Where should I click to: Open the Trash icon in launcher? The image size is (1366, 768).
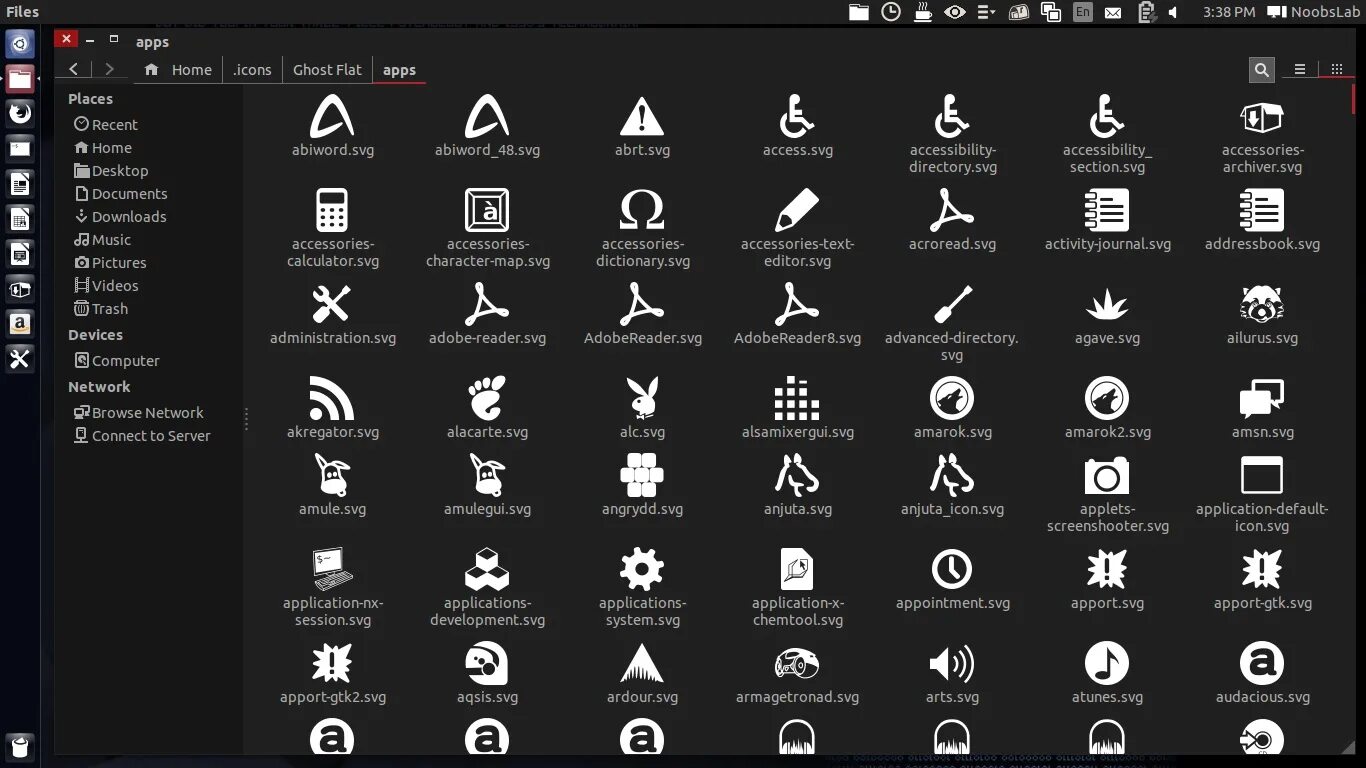click(19, 746)
